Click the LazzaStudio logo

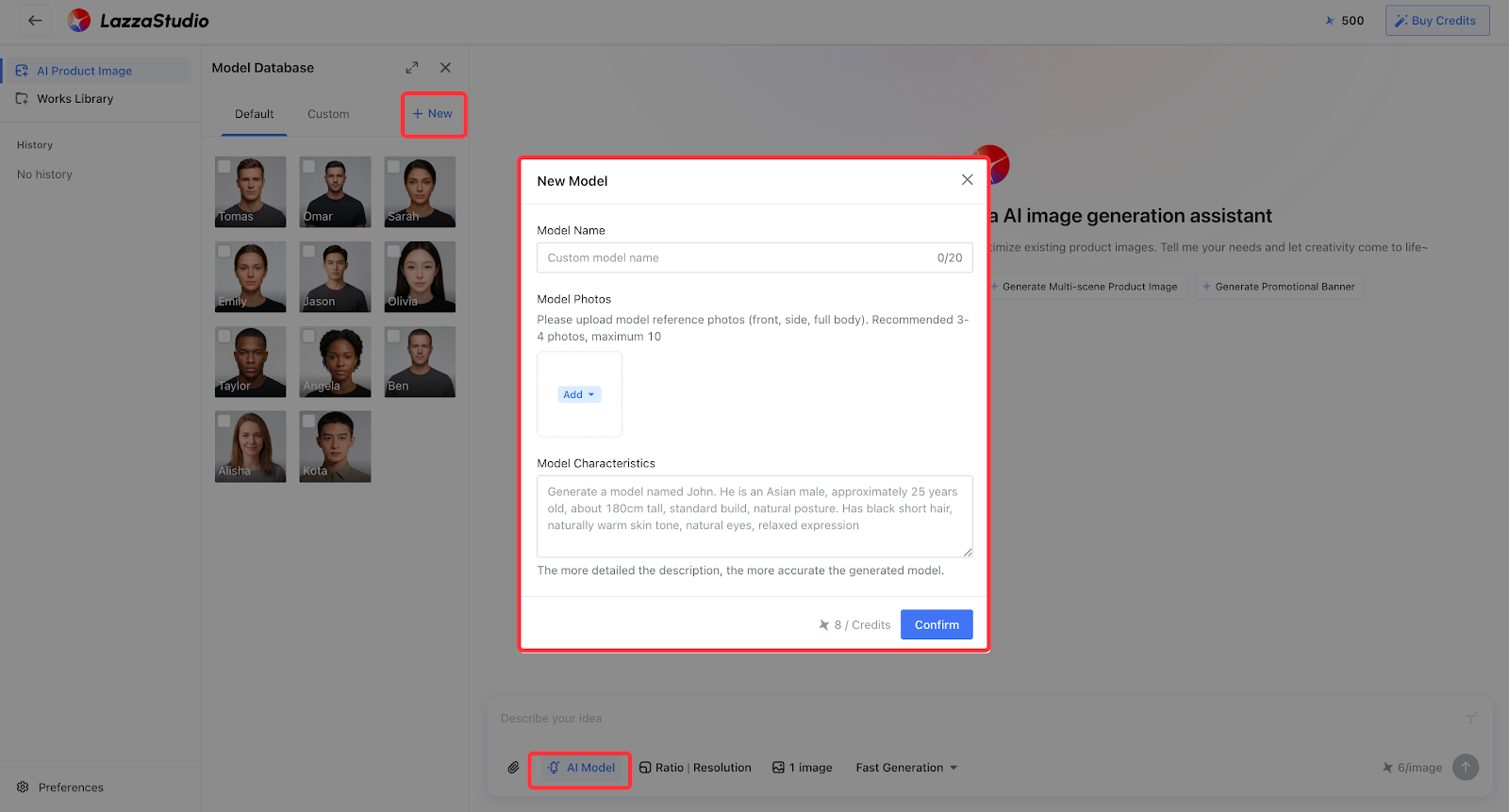[138, 21]
